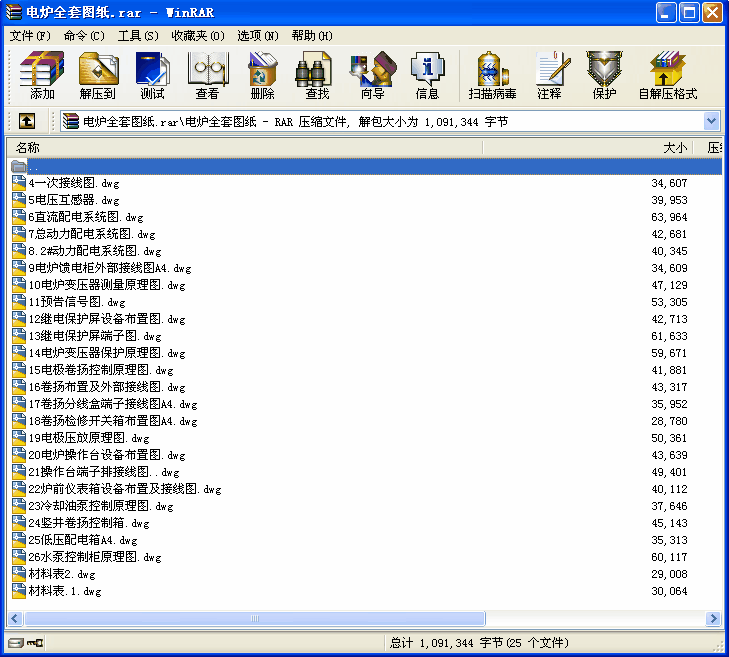Viewport: 729px width, 657px height.
Task: Click the archive path address field
Action: point(381,122)
